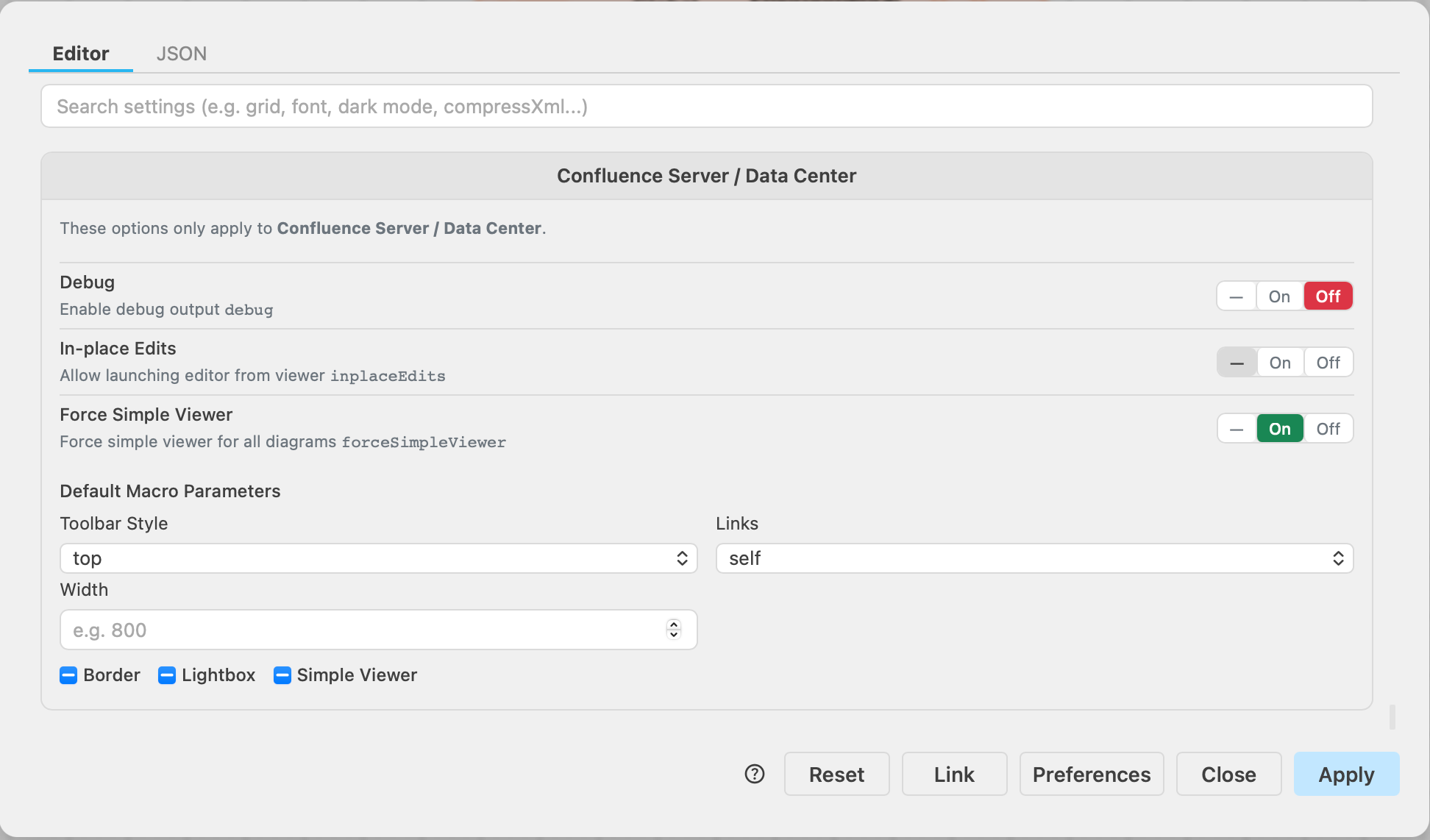Turn In-place Edits On
This screenshot has height=840, width=1430.
[x=1281, y=363]
